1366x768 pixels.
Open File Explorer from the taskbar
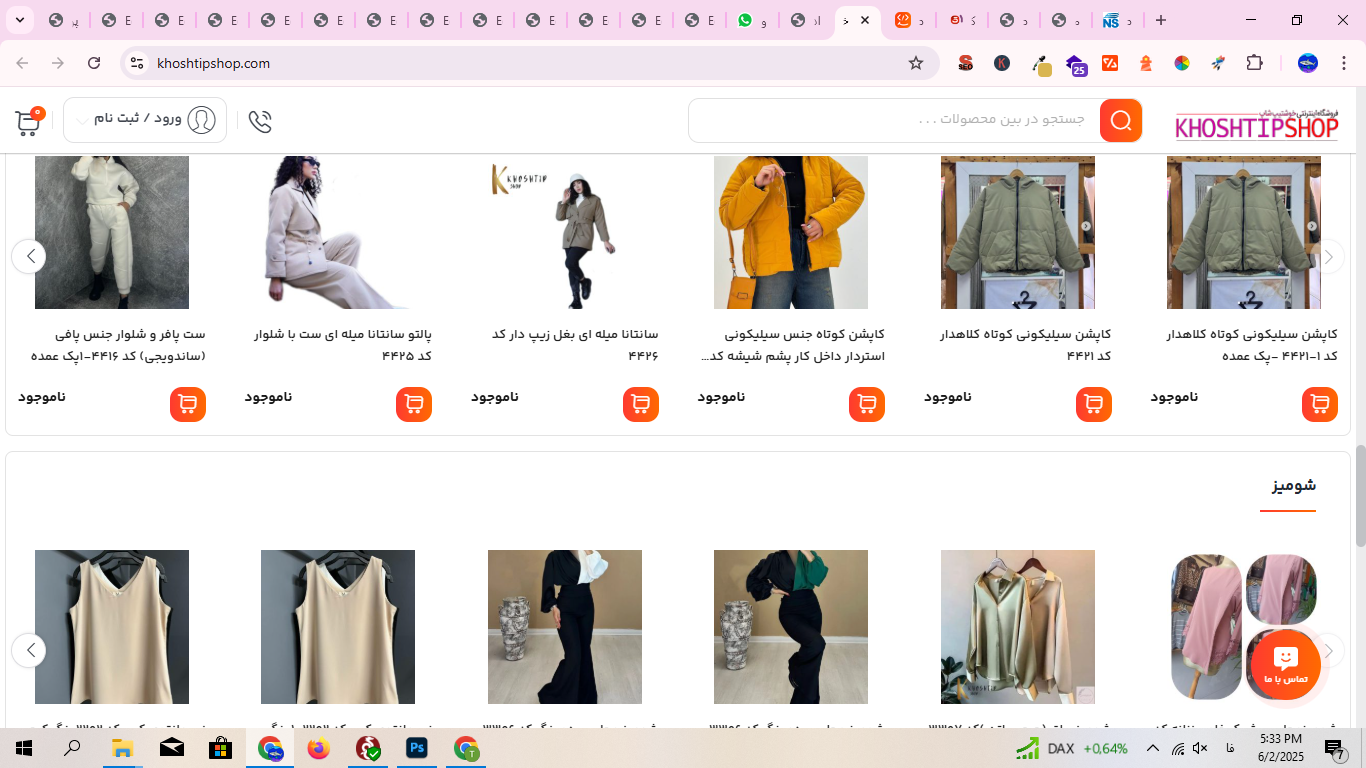122,748
